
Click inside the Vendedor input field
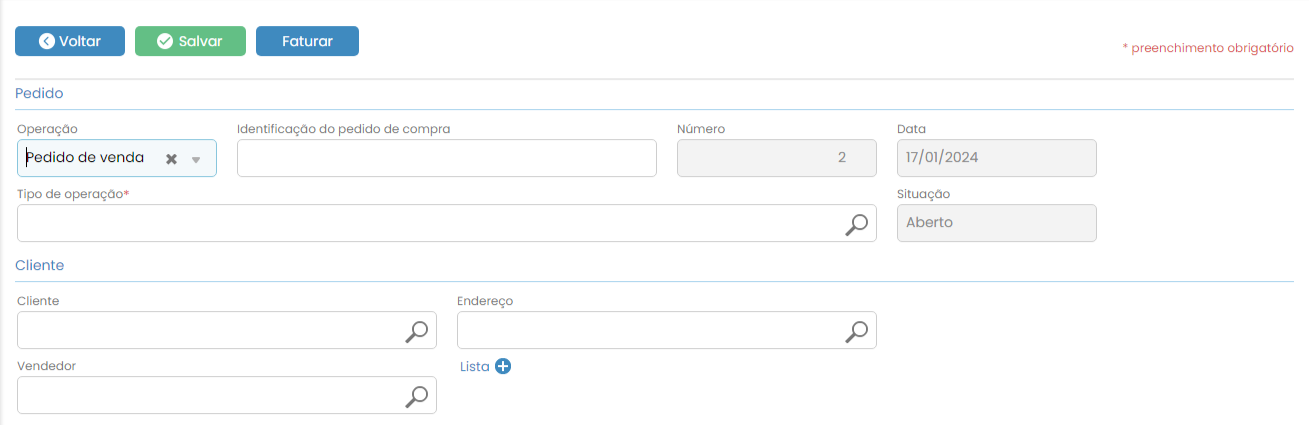click(205, 395)
